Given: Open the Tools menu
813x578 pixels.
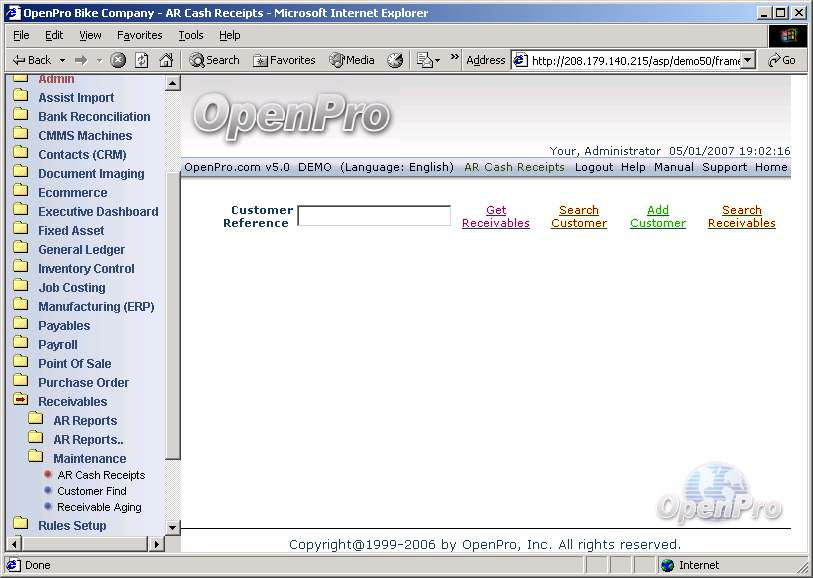Looking at the screenshot, I should coord(190,35).
